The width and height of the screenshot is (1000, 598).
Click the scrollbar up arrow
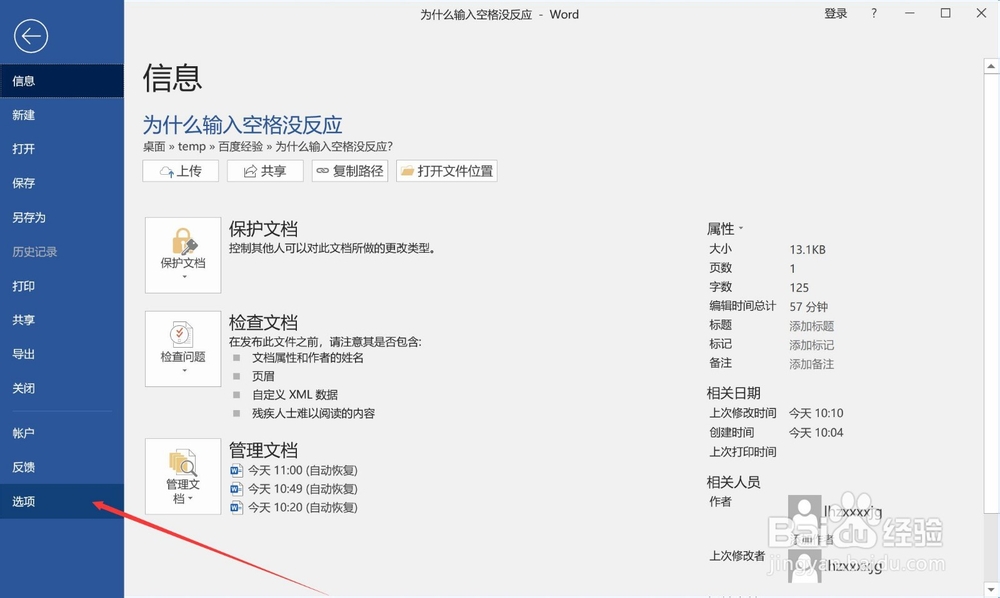pos(991,66)
